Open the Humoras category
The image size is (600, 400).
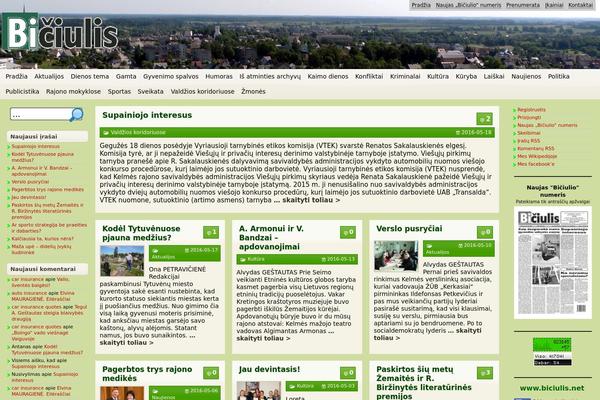[219, 77]
